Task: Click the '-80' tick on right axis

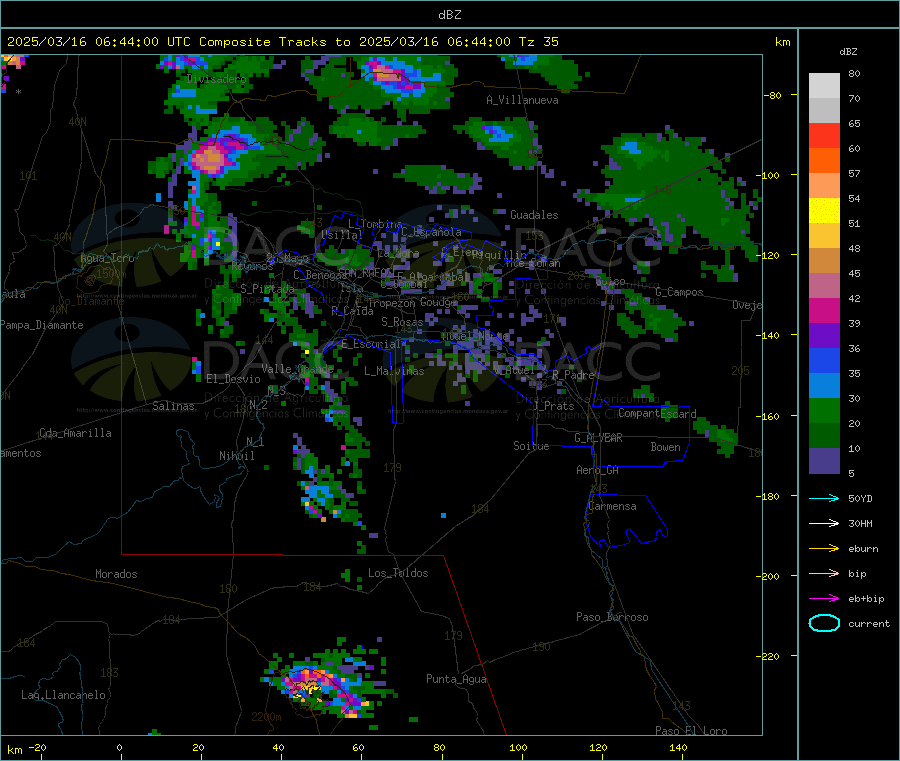Action: click(x=772, y=95)
